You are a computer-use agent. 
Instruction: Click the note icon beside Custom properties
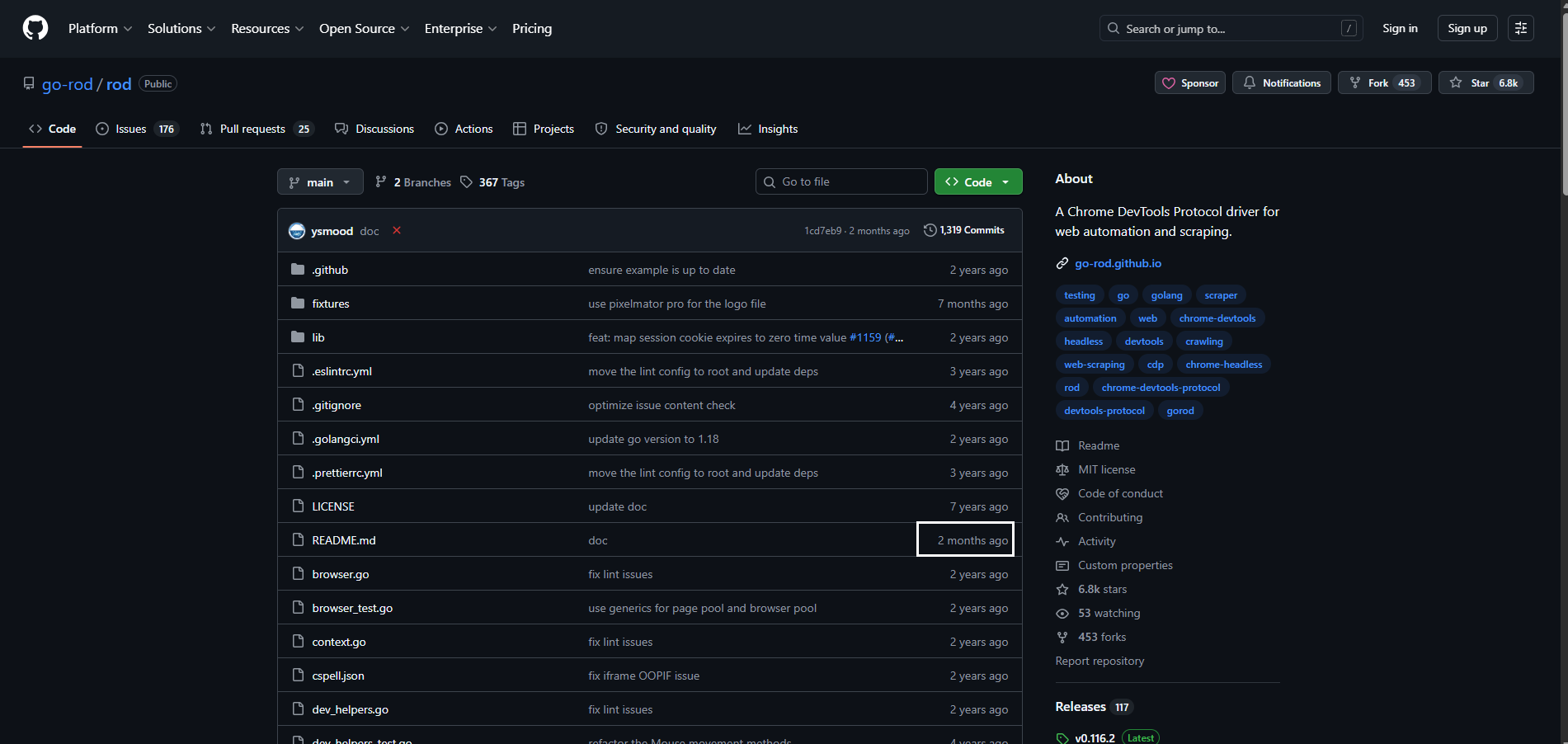point(1062,565)
